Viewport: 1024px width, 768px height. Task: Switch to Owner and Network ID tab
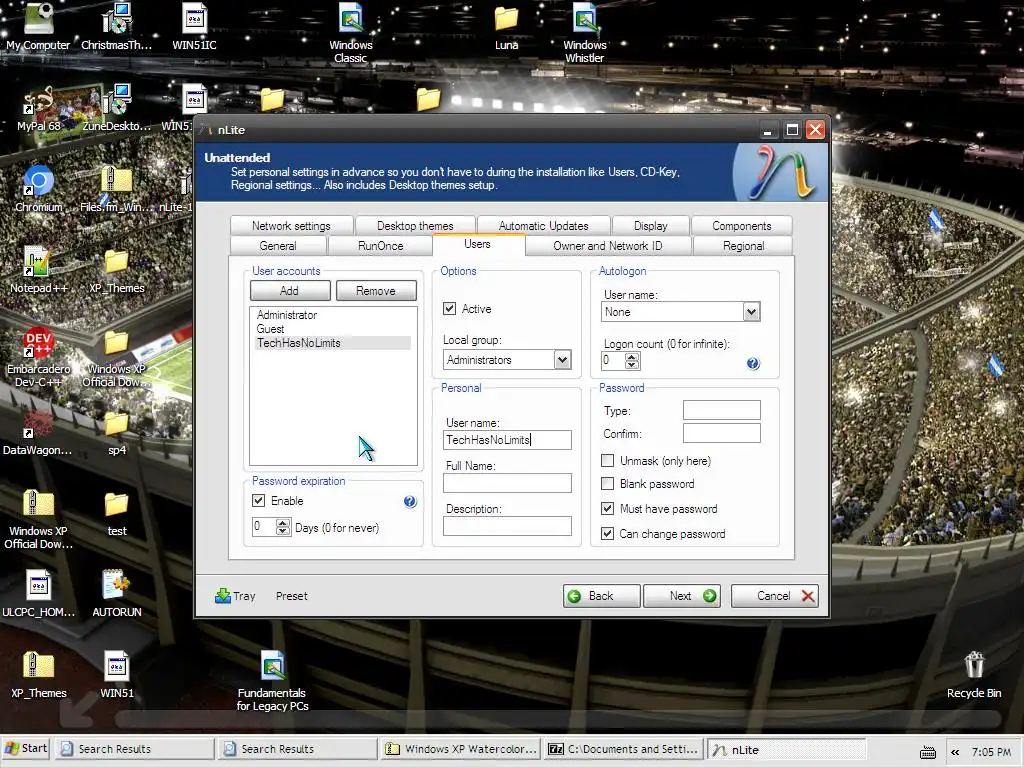click(607, 246)
